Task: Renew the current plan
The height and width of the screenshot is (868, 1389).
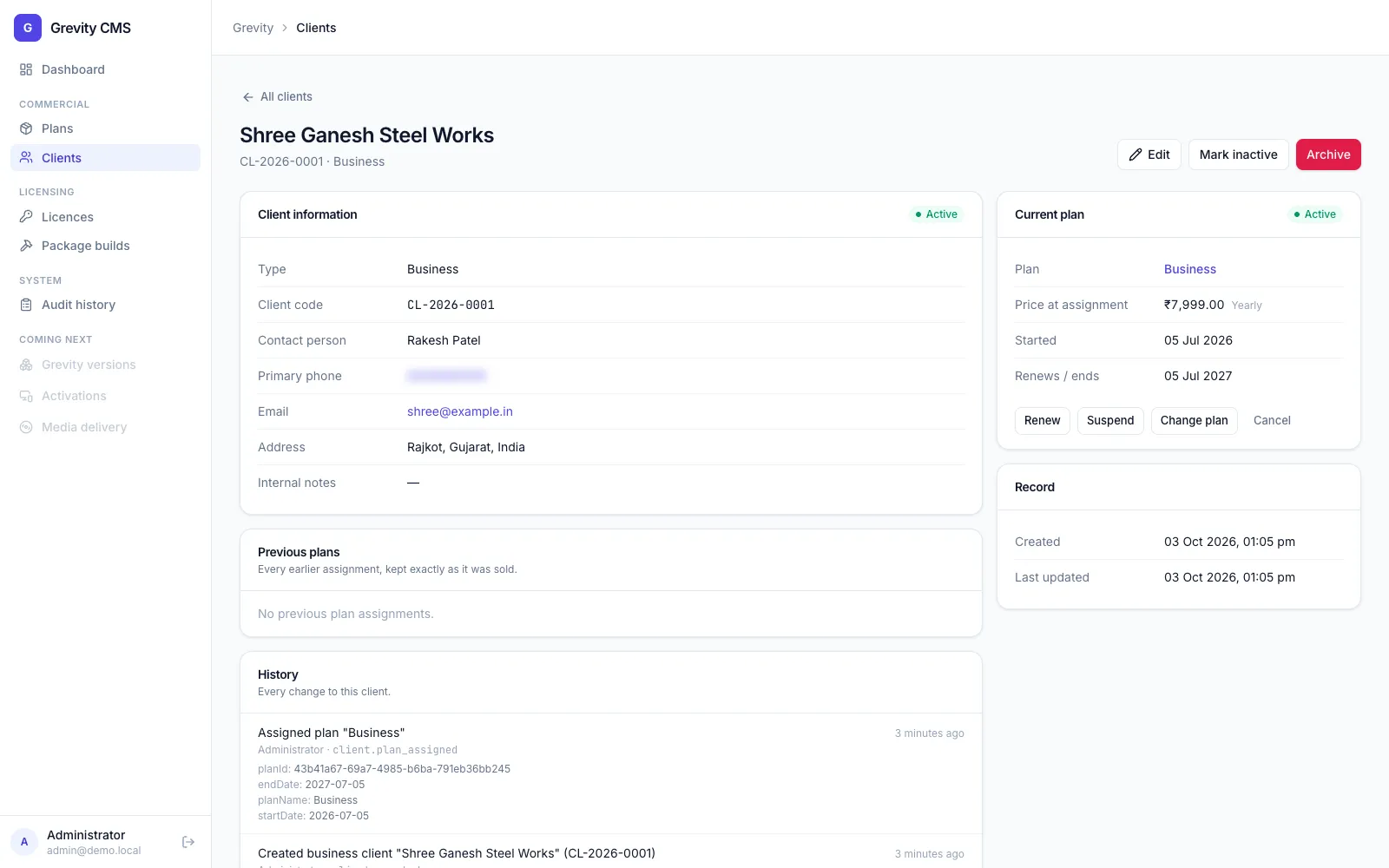Action: (x=1042, y=420)
